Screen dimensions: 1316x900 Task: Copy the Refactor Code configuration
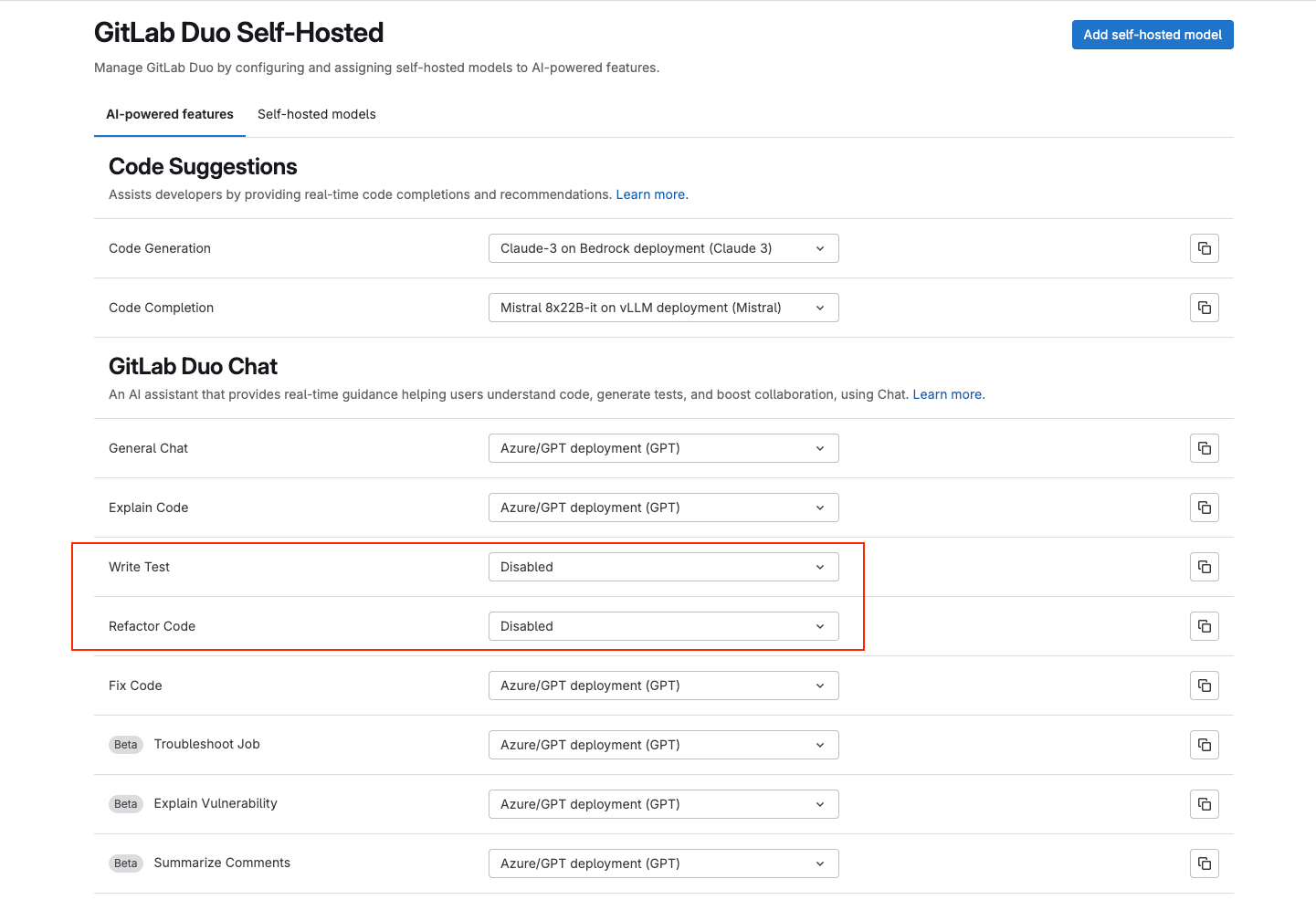point(1204,626)
